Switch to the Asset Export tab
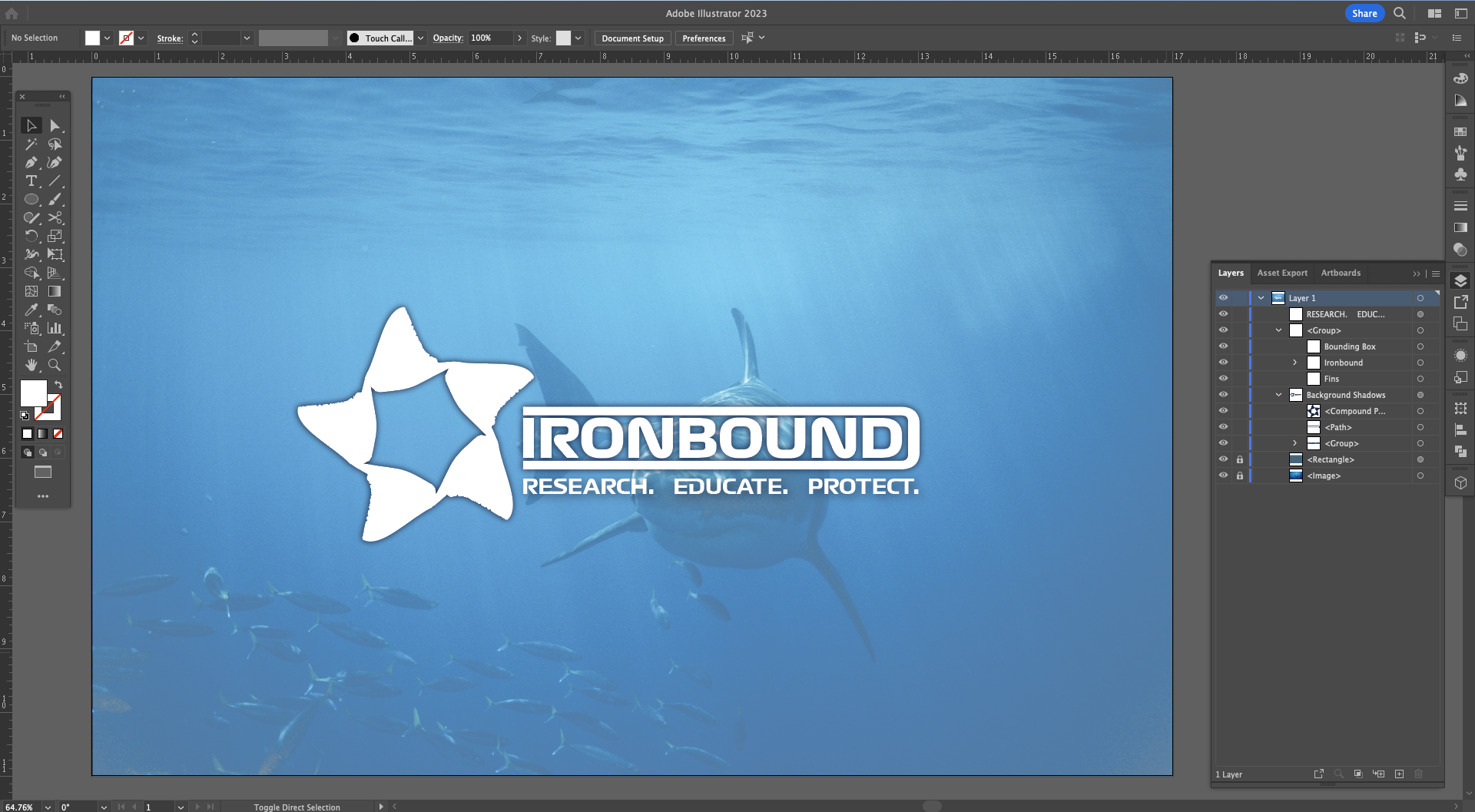1475x812 pixels. pos(1282,273)
